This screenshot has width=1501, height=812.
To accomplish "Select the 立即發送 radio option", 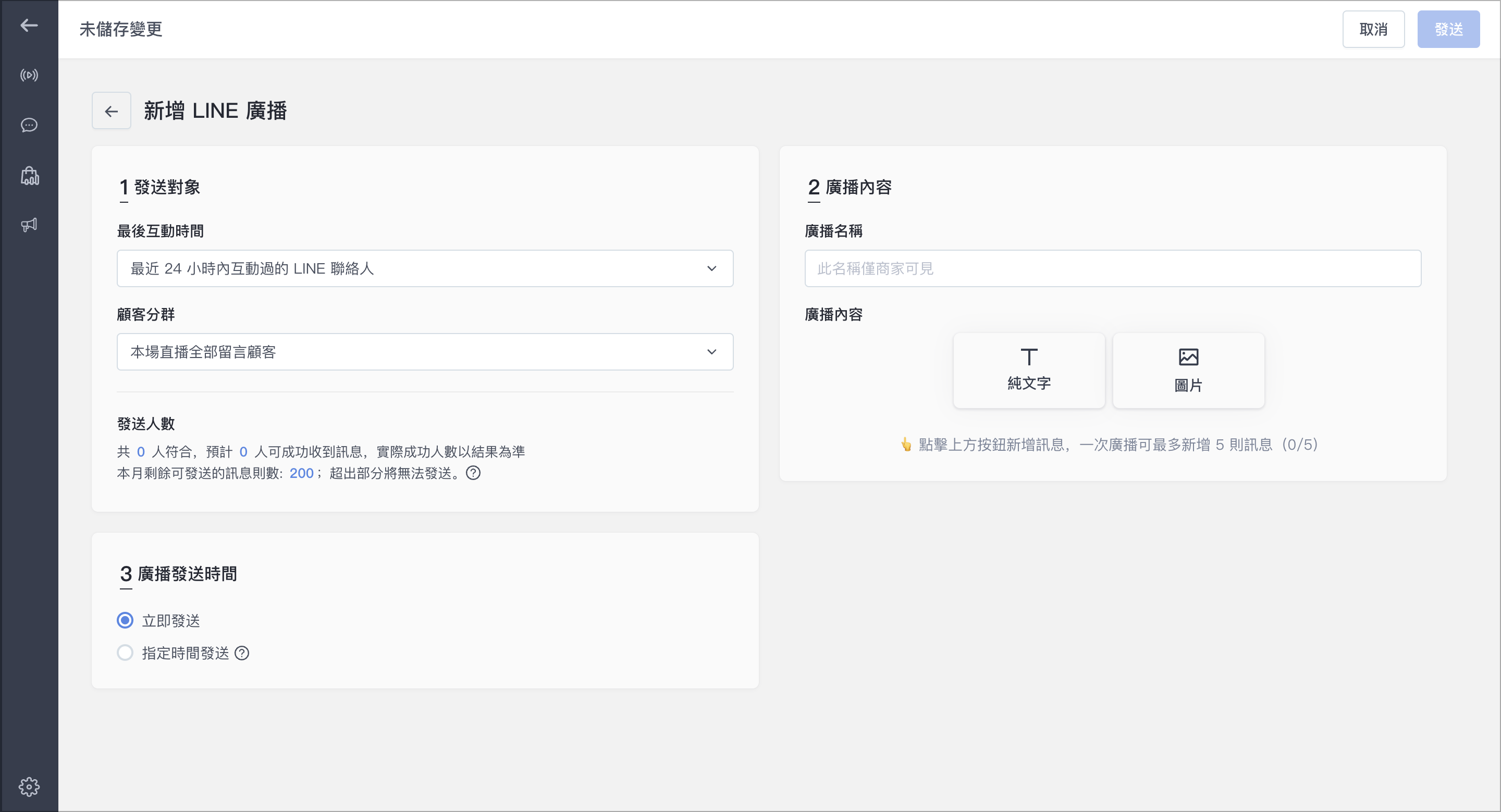I will [x=125, y=620].
